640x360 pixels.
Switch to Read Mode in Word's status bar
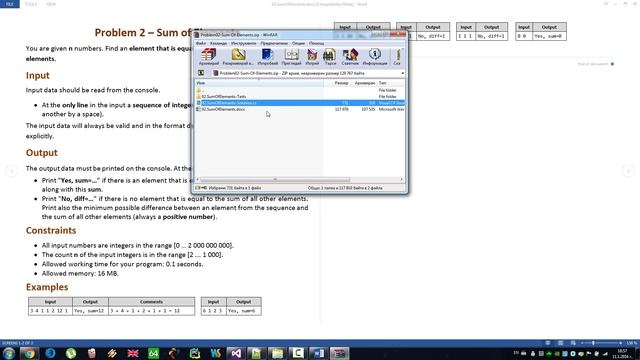coord(548,343)
